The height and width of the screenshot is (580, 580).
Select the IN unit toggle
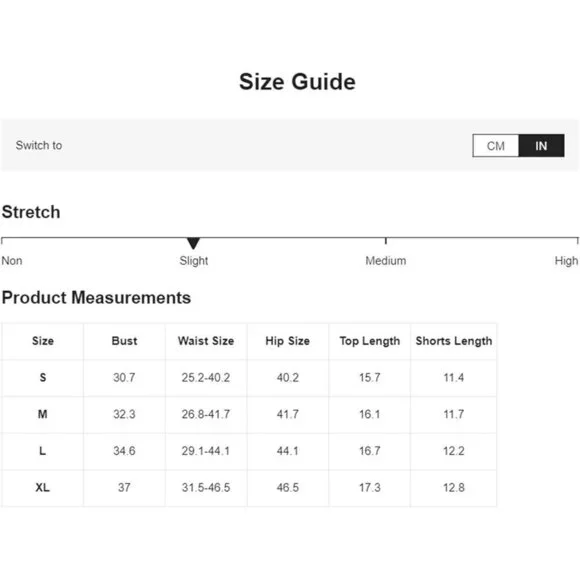541,146
